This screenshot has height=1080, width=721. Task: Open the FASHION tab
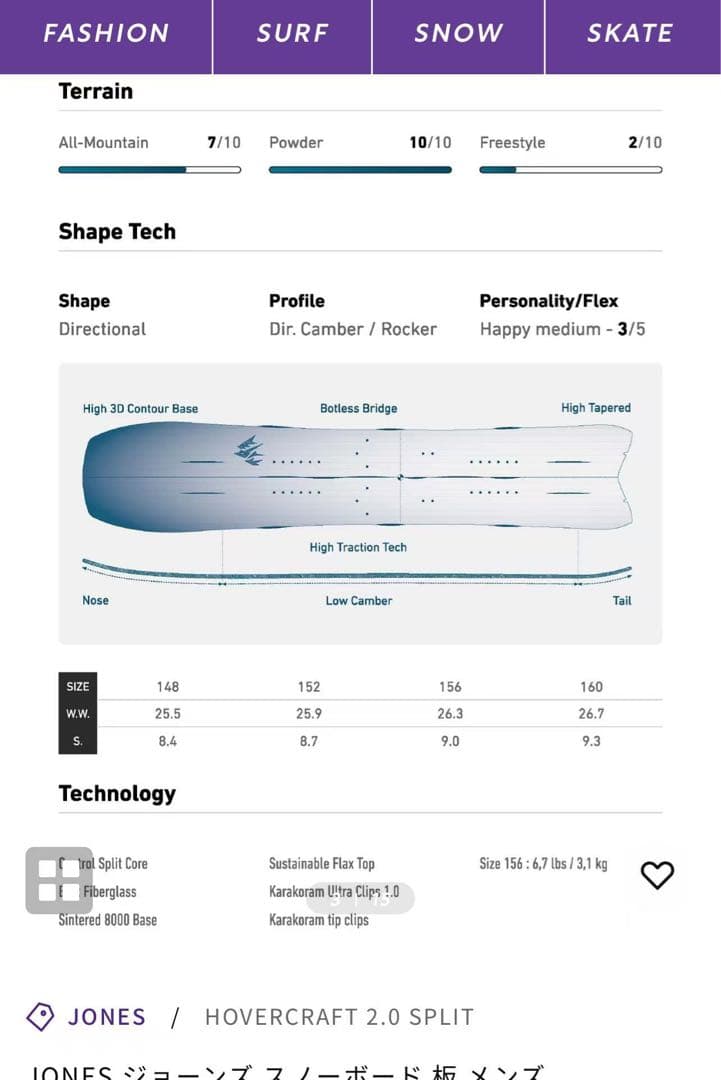[x=106, y=34]
